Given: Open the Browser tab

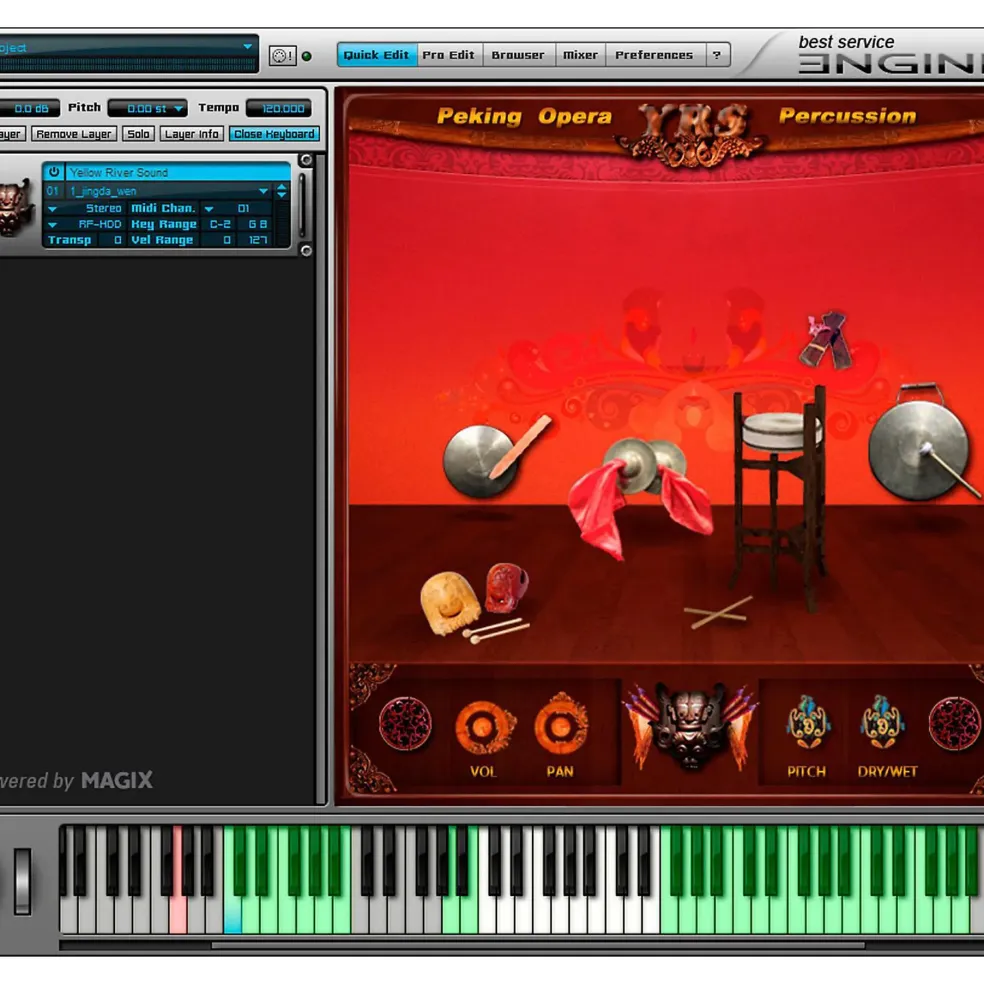Looking at the screenshot, I should pyautogui.click(x=518, y=55).
